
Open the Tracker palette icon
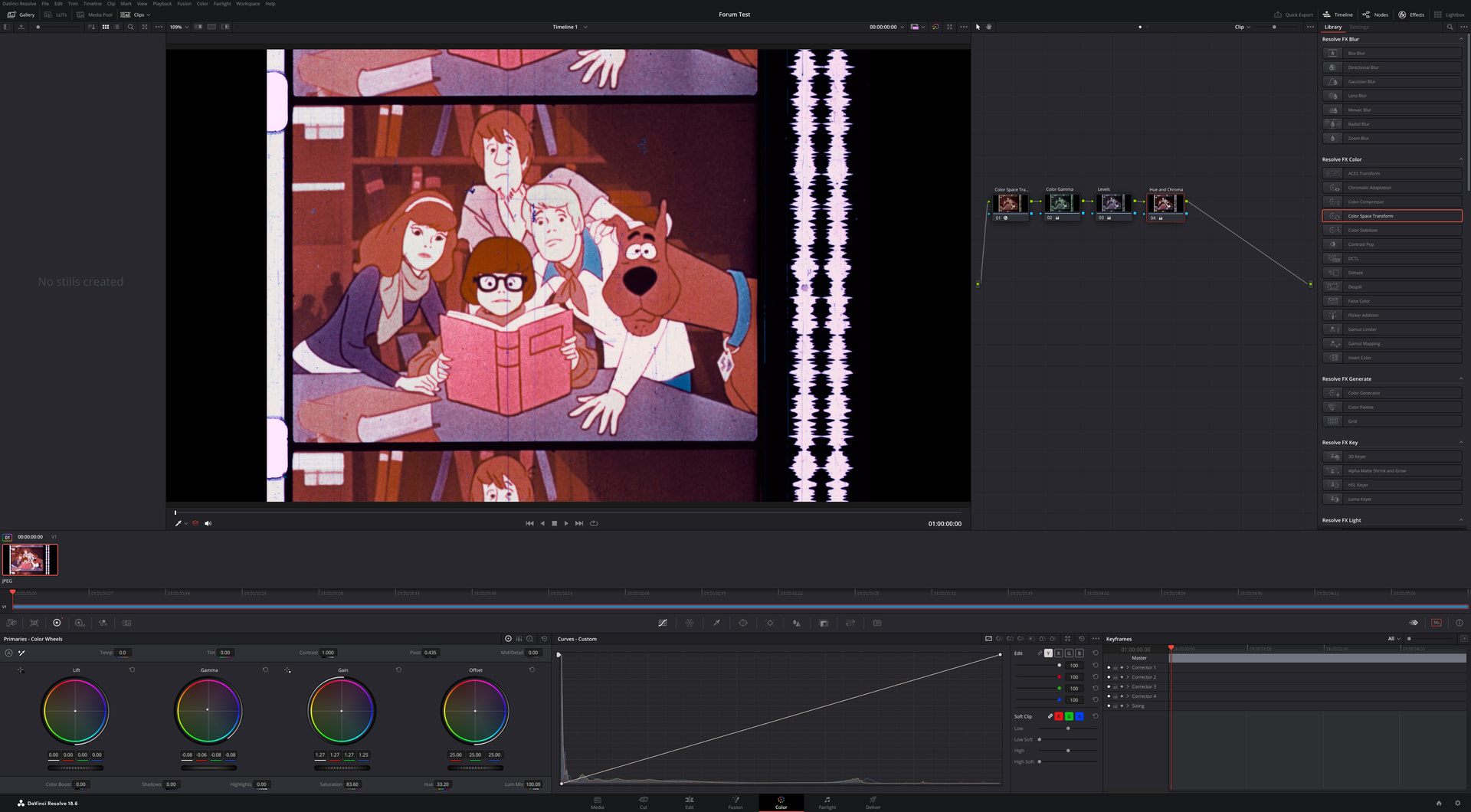pyautogui.click(x=770, y=623)
